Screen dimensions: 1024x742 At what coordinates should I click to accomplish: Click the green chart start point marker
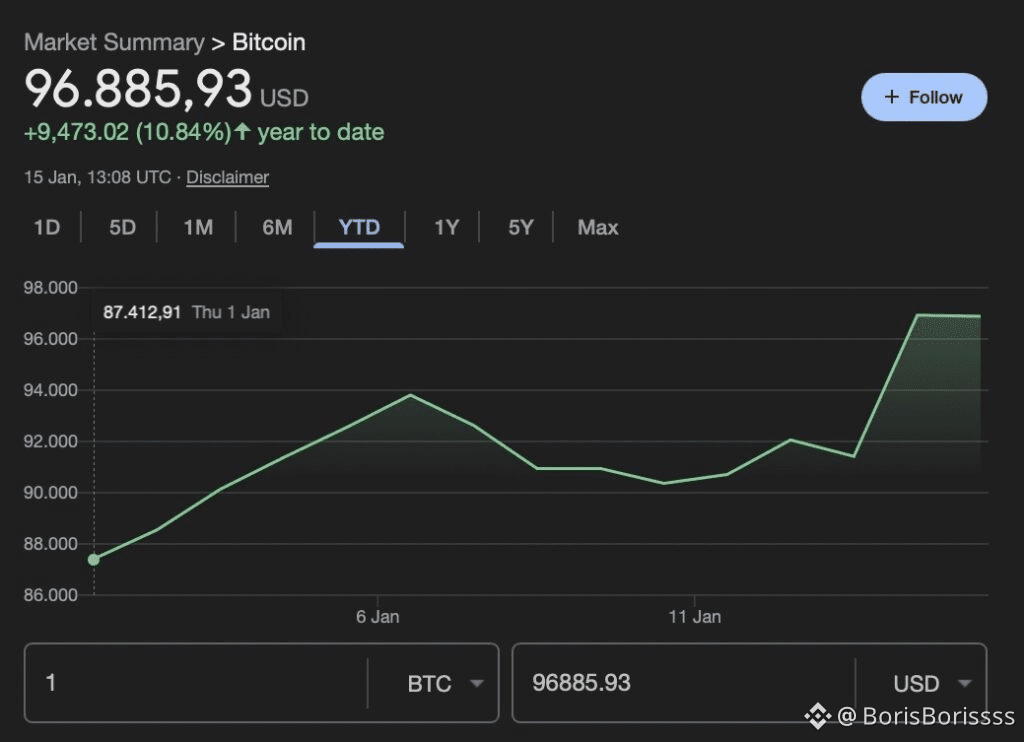(x=94, y=559)
